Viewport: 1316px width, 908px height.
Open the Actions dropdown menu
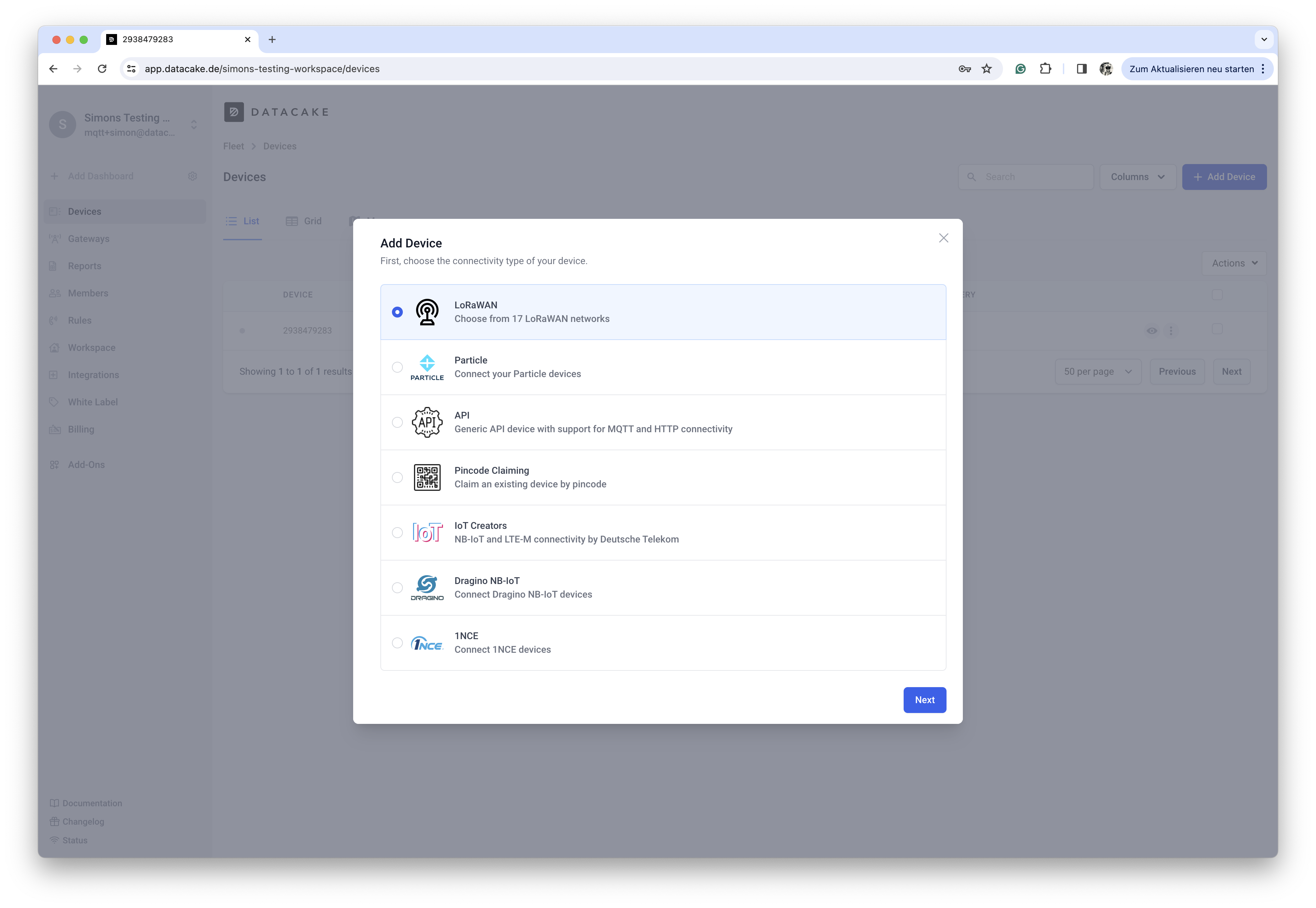click(1234, 263)
